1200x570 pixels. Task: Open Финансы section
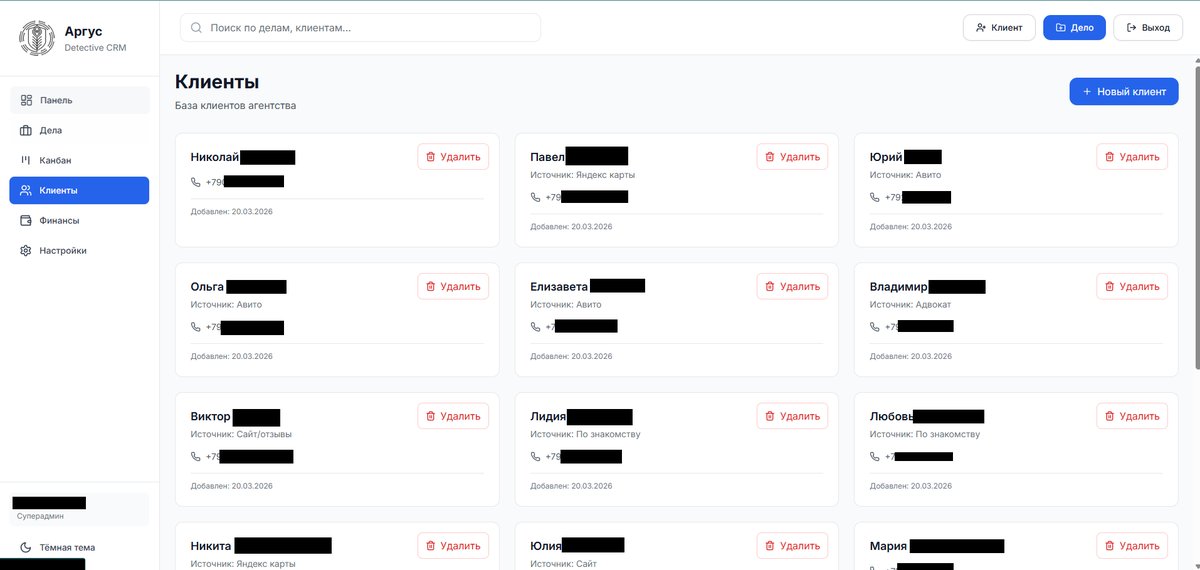point(59,220)
